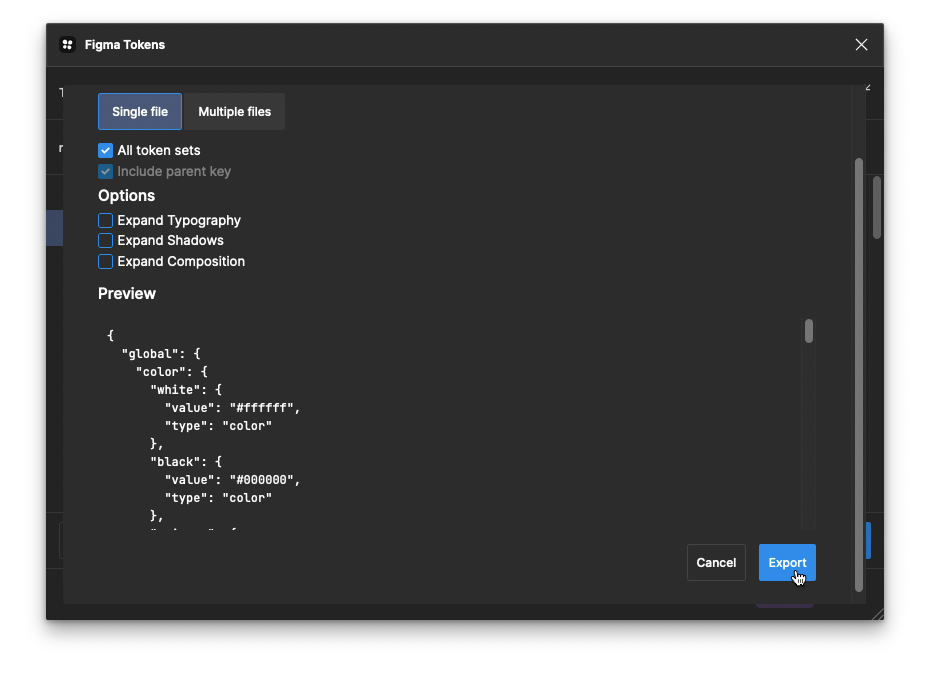Viewport: 933px width, 687px height.
Task: Enable the Expand Shadows option
Action: coord(105,240)
